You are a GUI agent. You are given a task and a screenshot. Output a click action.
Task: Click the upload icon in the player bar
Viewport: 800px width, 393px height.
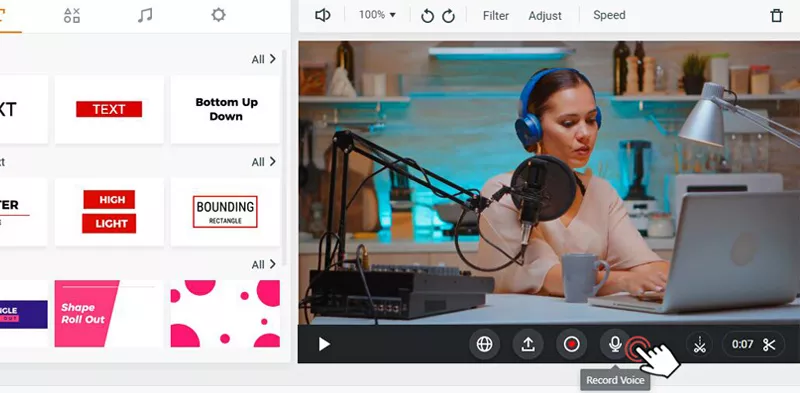pyautogui.click(x=528, y=345)
